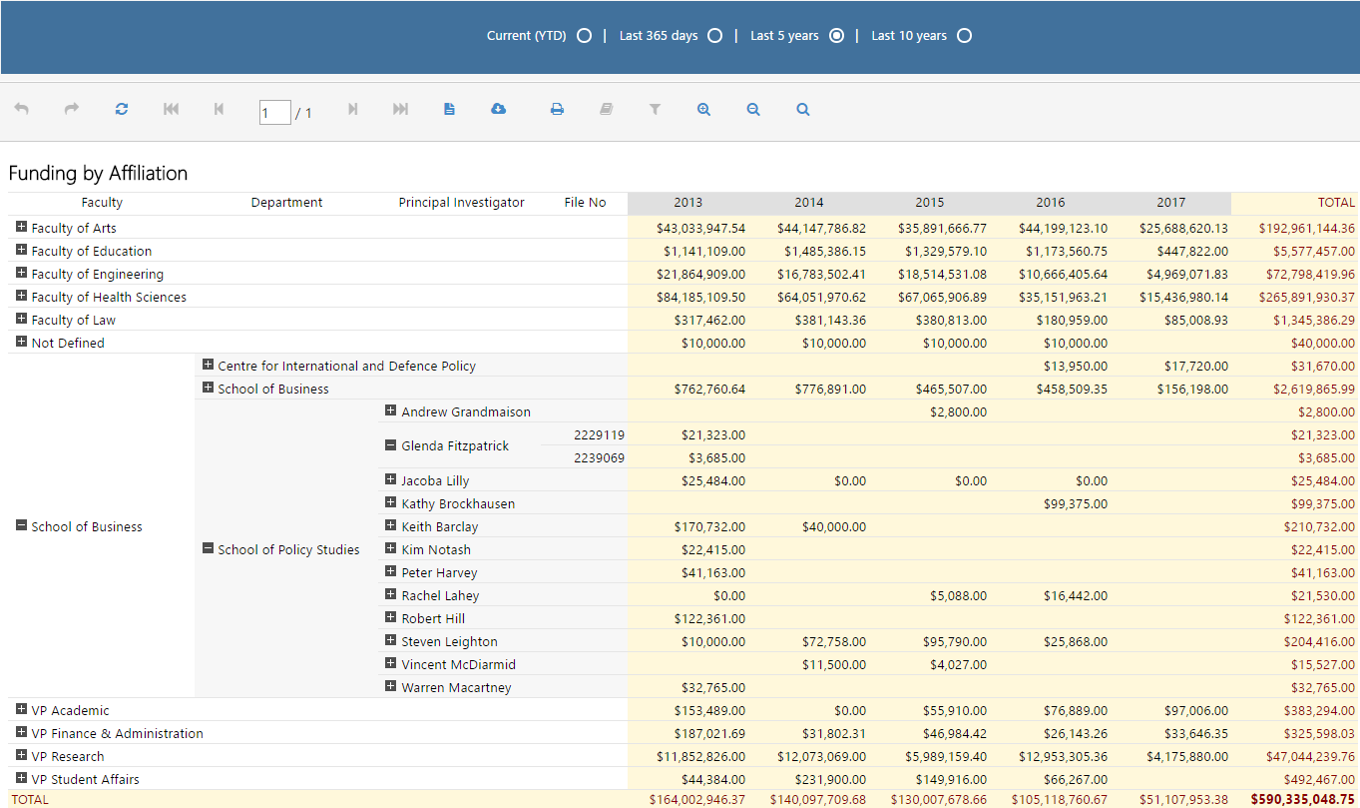Collapse the School of Business faculty
Image resolution: width=1360 pixels, height=808 pixels.
pyautogui.click(x=21, y=525)
